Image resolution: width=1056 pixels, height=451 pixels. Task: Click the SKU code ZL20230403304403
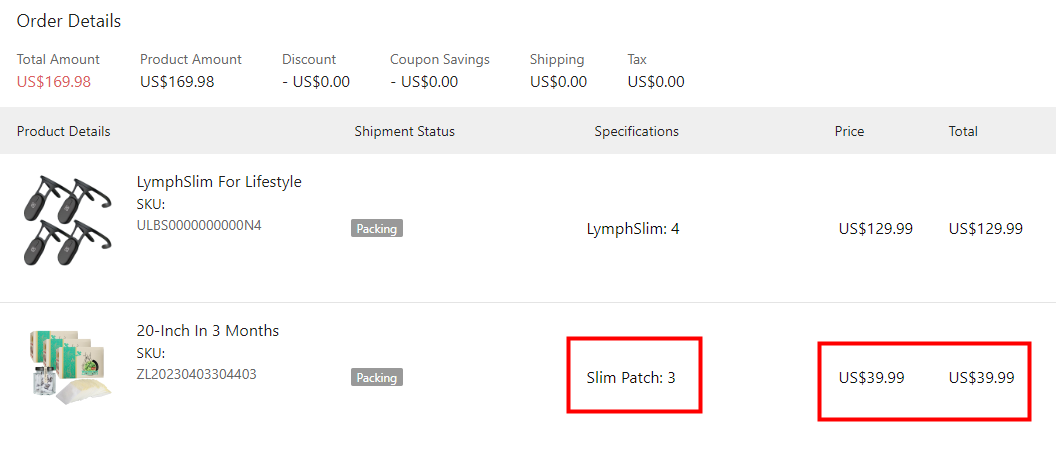point(196,374)
